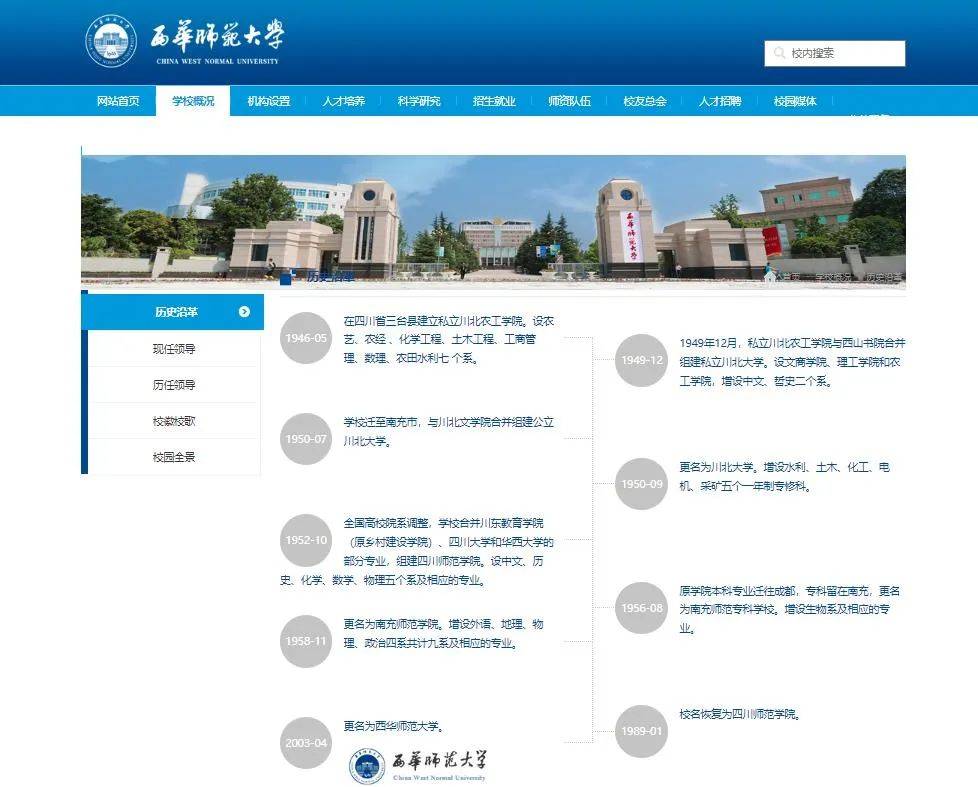Click the footer university emblem logo
The width and height of the screenshot is (978, 787).
tap(367, 765)
